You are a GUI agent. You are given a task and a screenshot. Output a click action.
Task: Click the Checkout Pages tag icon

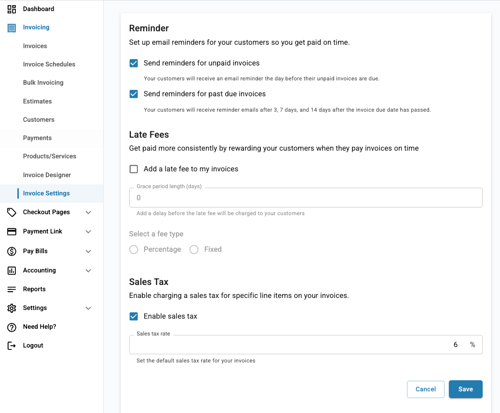point(12,212)
